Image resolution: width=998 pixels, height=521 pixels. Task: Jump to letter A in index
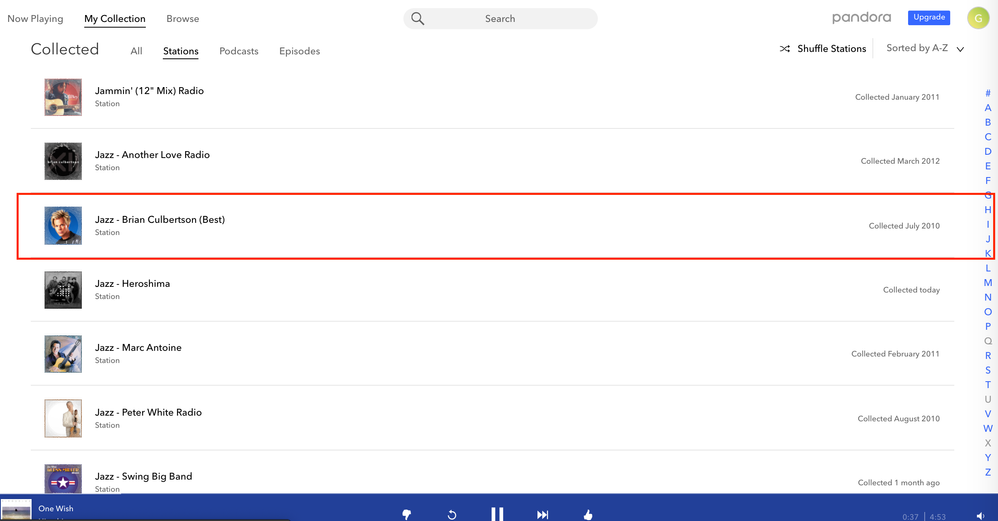coord(988,108)
